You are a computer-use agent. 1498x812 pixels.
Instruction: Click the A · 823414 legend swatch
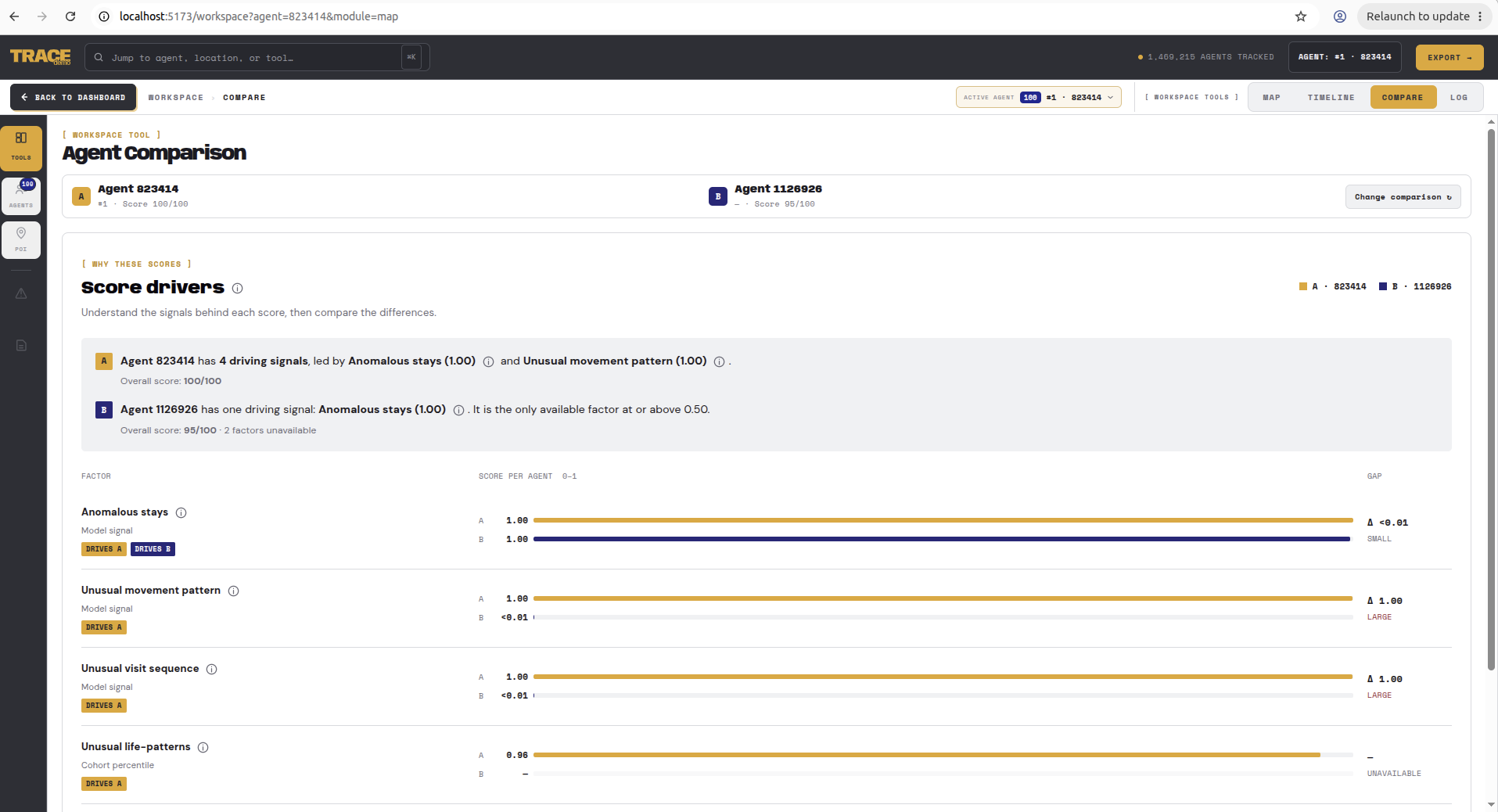tap(1303, 286)
